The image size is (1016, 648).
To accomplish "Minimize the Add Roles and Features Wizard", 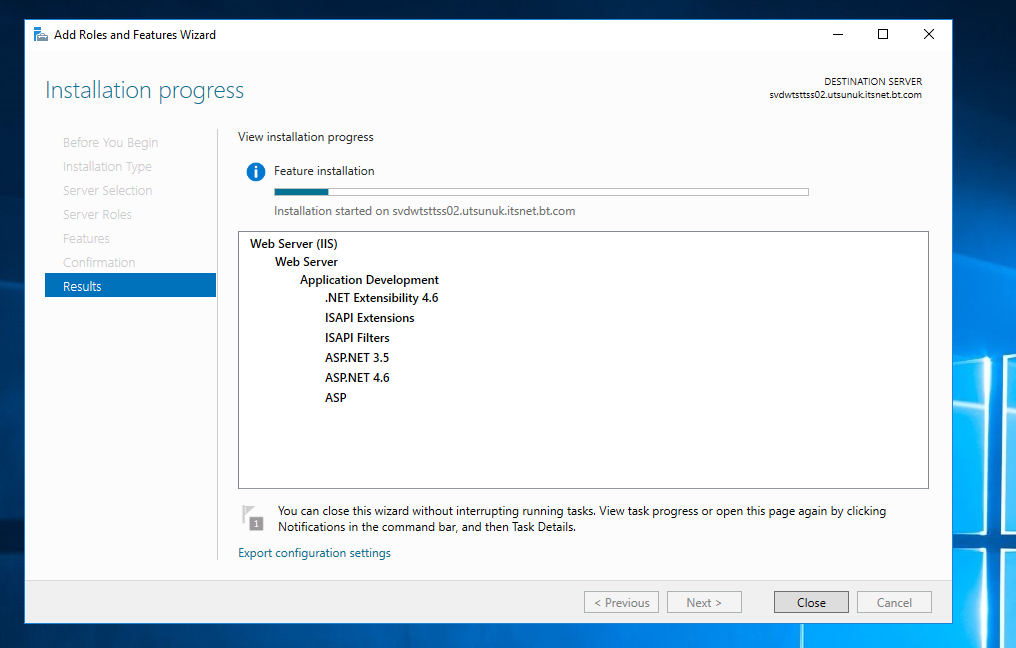I will tap(838, 34).
